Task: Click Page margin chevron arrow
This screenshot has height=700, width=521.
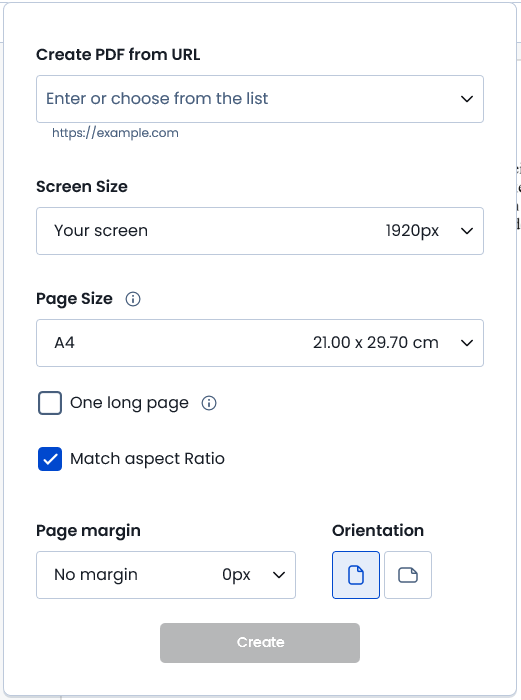Action: pyautogui.click(x=279, y=575)
